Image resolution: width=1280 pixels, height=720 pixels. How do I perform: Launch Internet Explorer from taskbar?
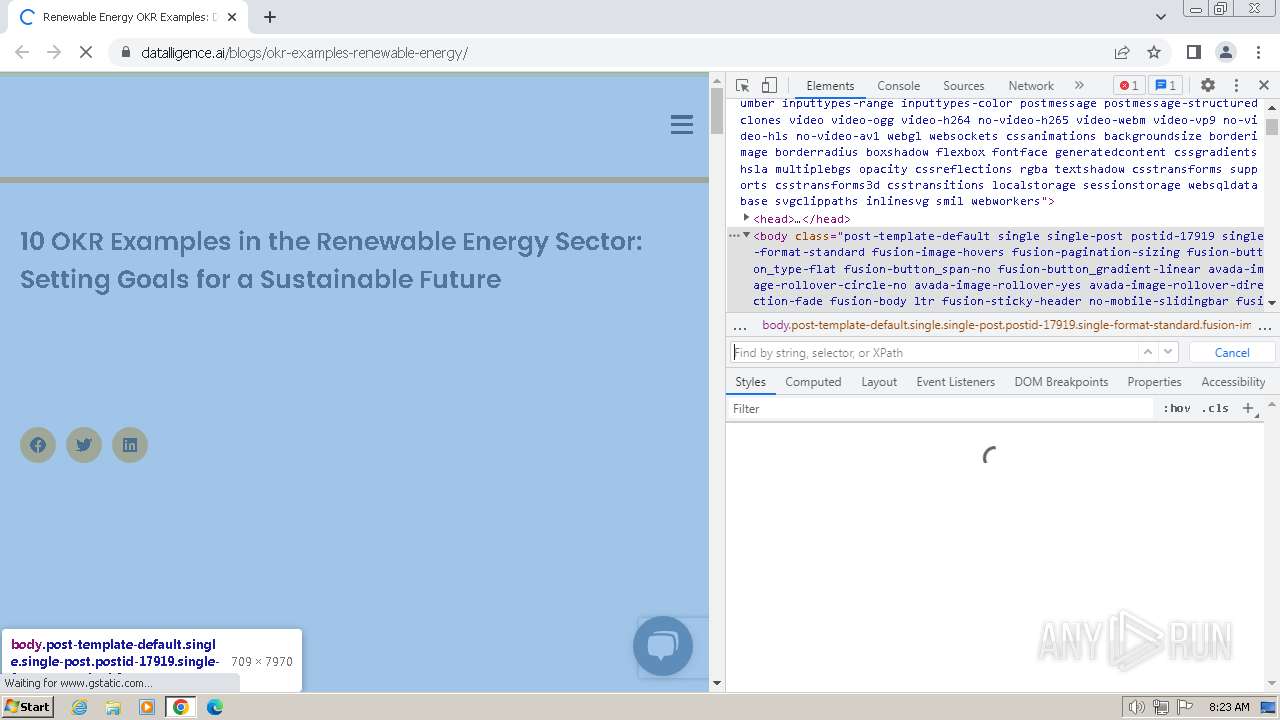(x=80, y=707)
